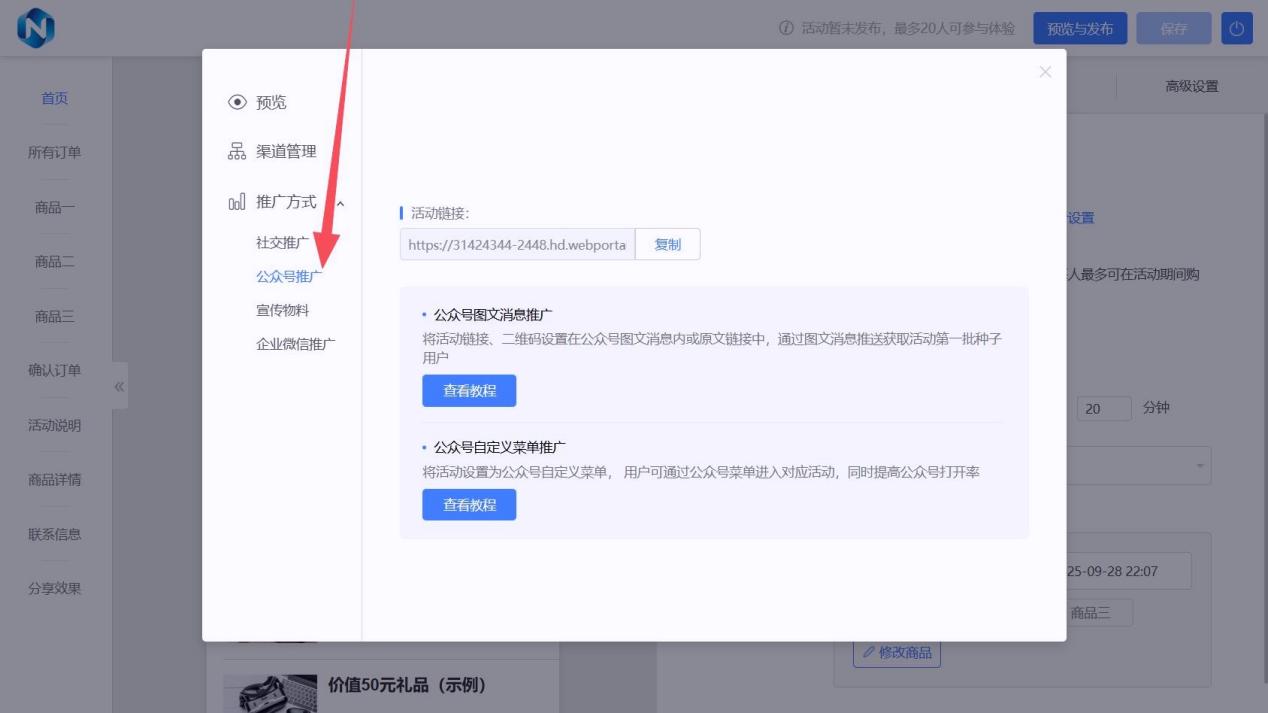The width and height of the screenshot is (1268, 713).
Task: Select 社交推广 in the promotion menu
Action: pos(282,243)
